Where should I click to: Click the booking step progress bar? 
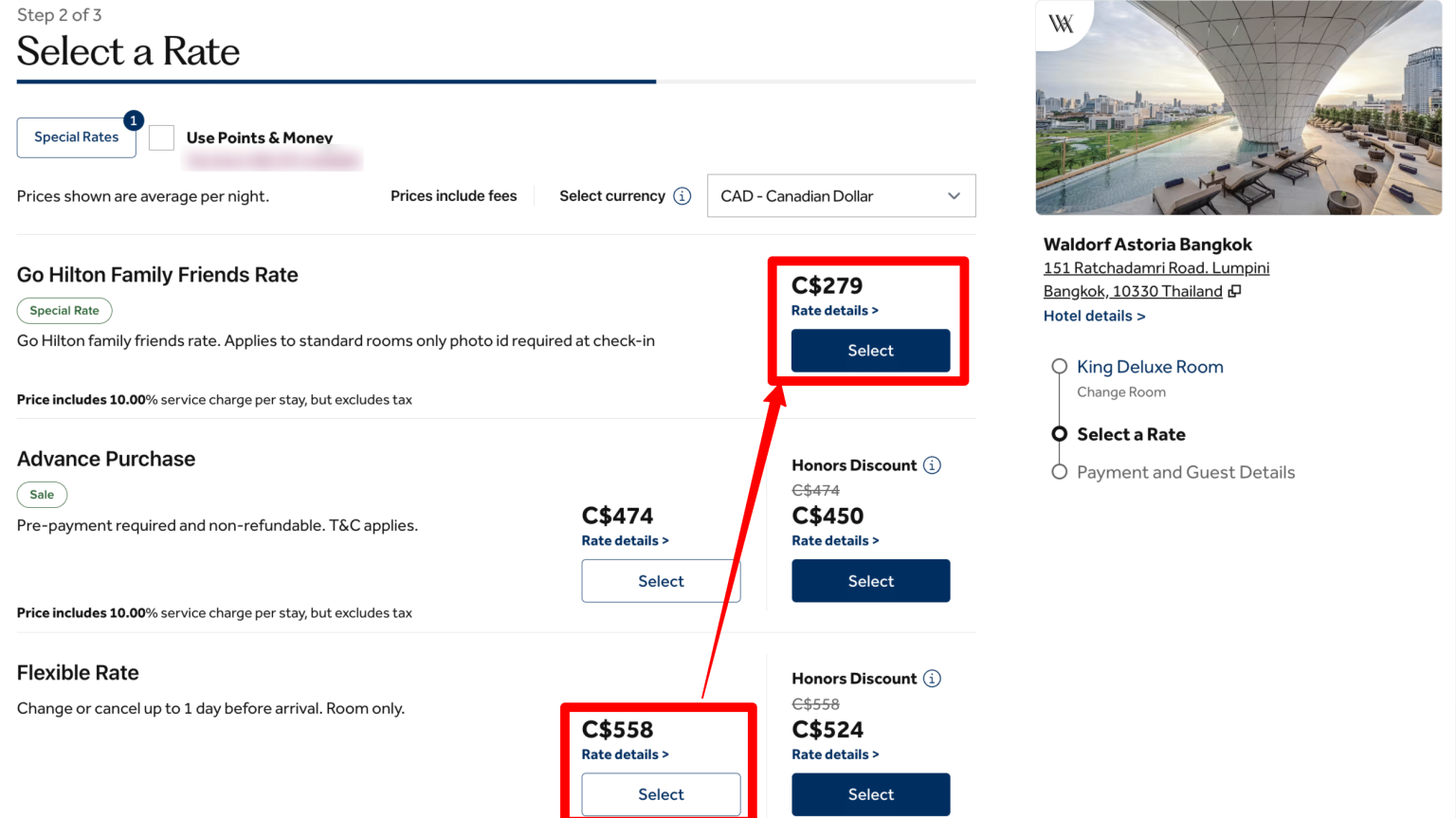(496, 82)
